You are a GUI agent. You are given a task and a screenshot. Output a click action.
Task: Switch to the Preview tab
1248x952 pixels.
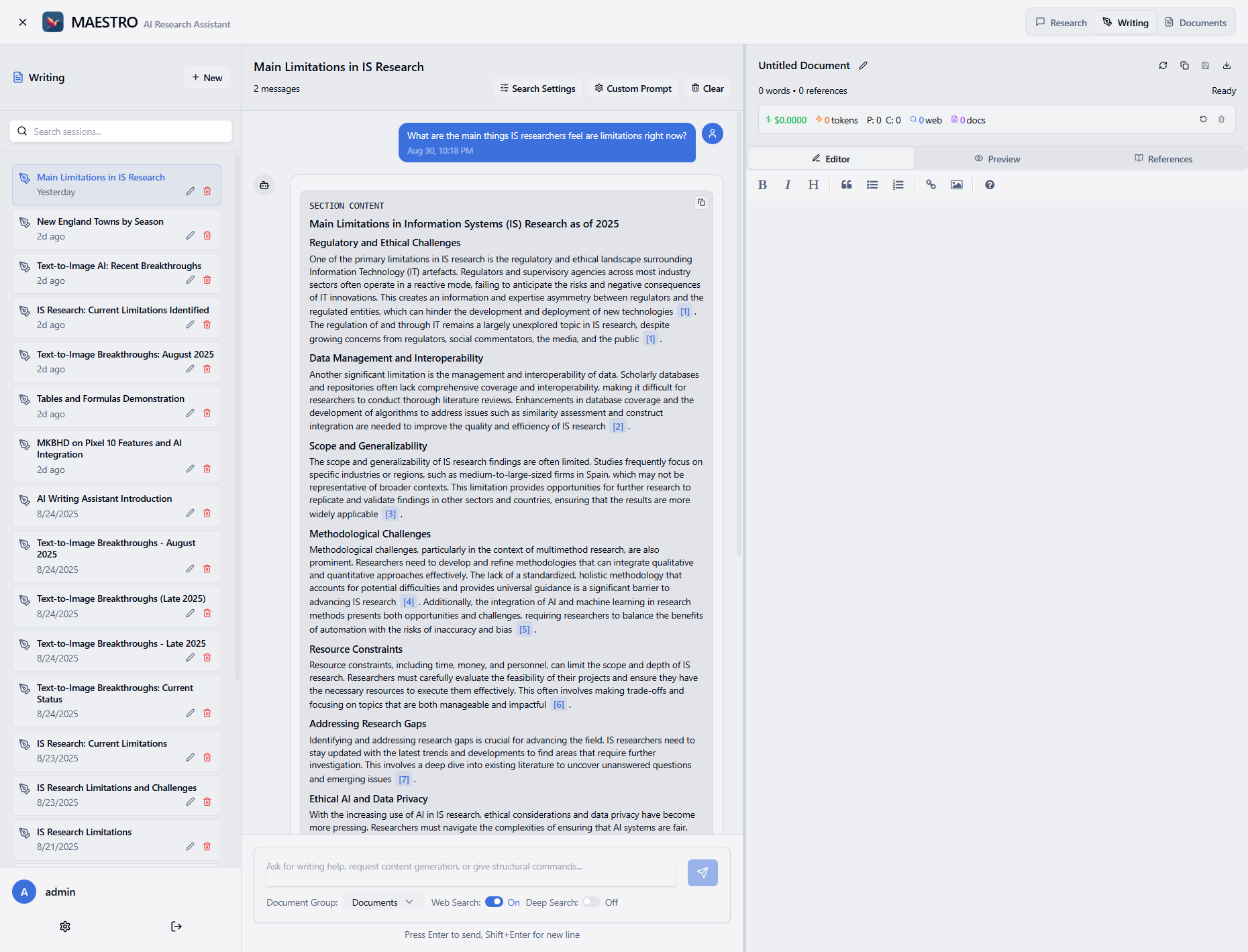click(x=998, y=158)
